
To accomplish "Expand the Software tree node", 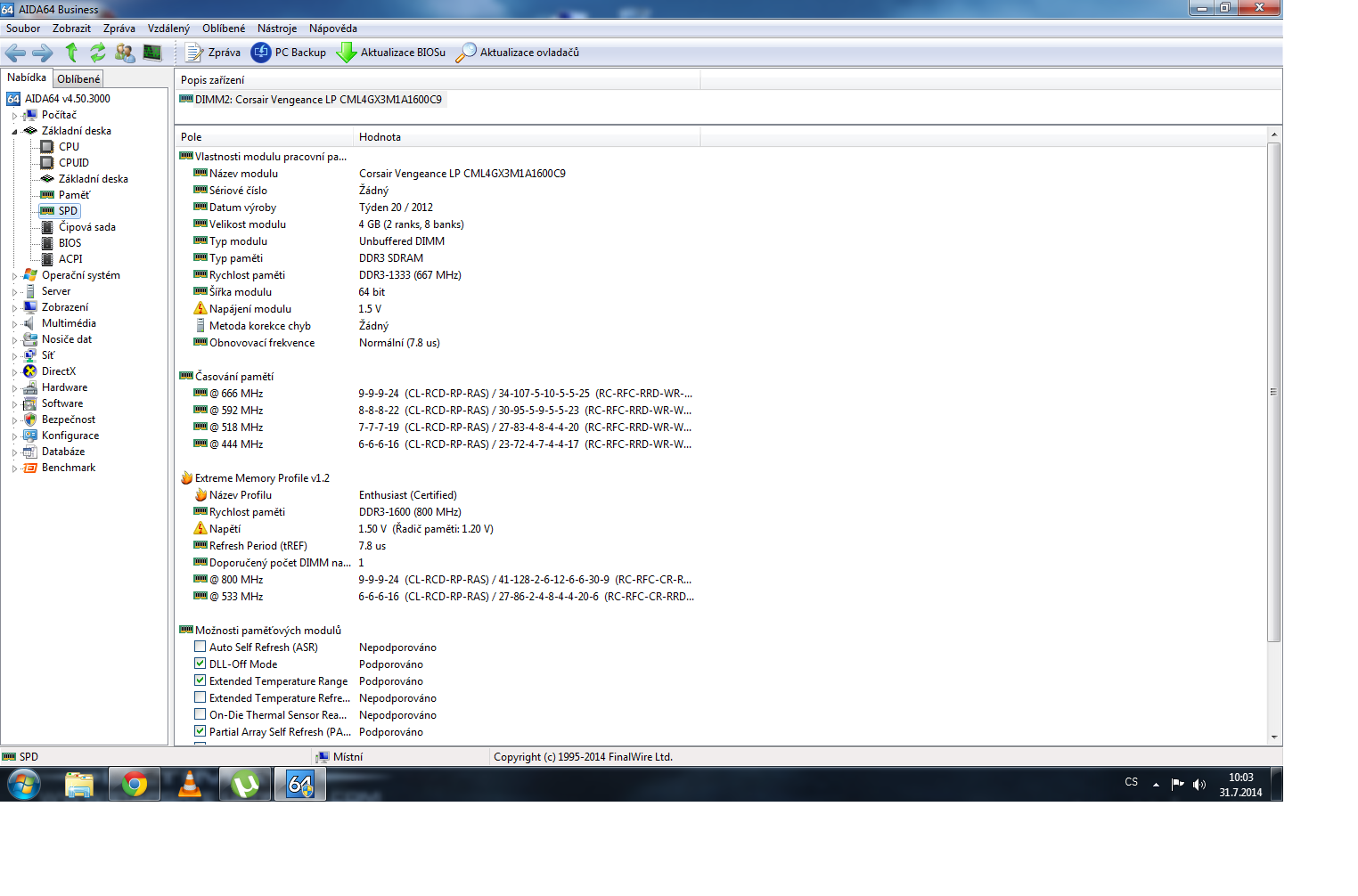I will 14,404.
